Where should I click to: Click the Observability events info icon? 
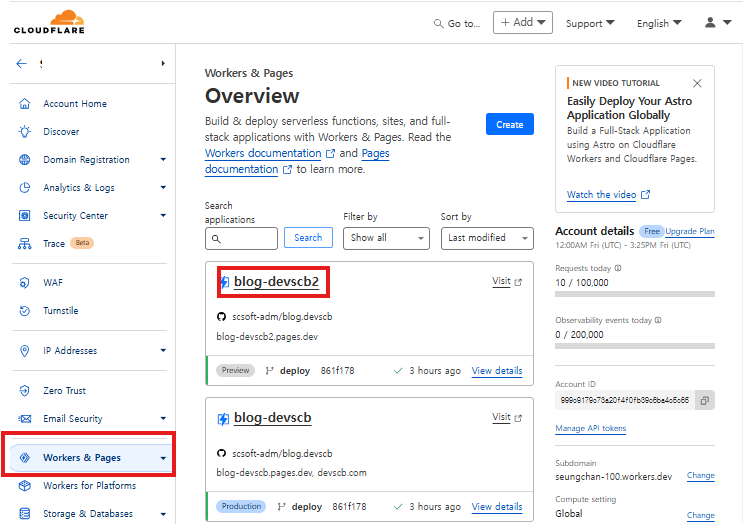click(x=658, y=320)
